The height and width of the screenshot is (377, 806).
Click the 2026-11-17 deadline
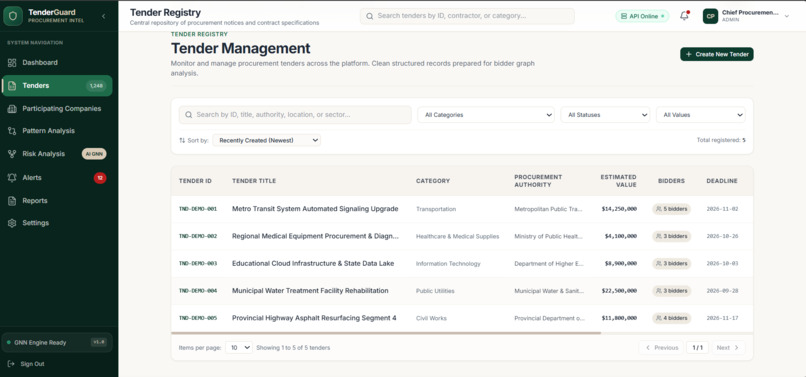coord(722,318)
